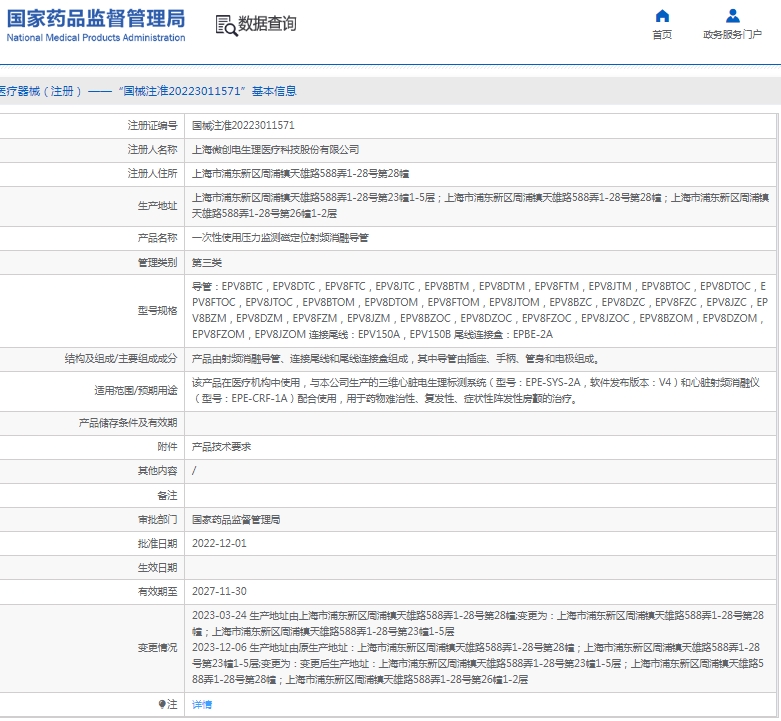Click approval date 2022-12-01
781x721 pixels.
[x=219, y=543]
